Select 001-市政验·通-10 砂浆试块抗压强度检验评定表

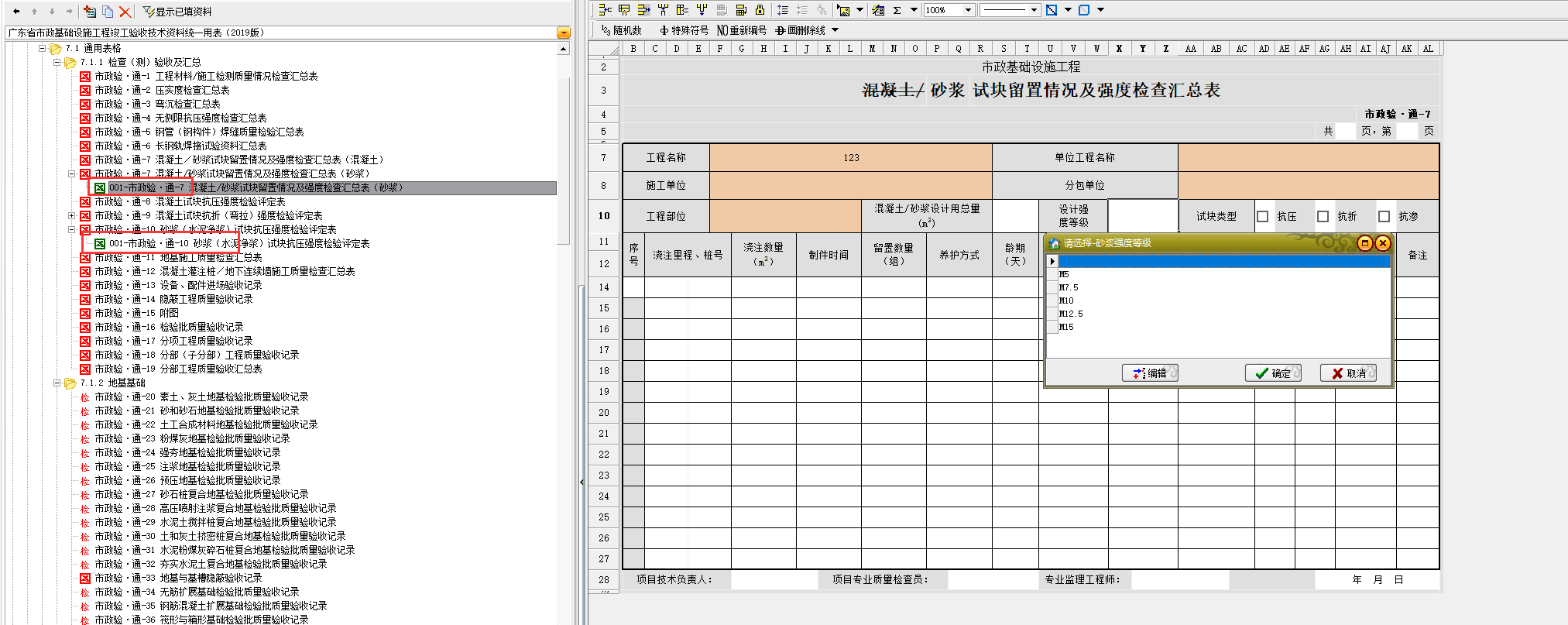239,243
